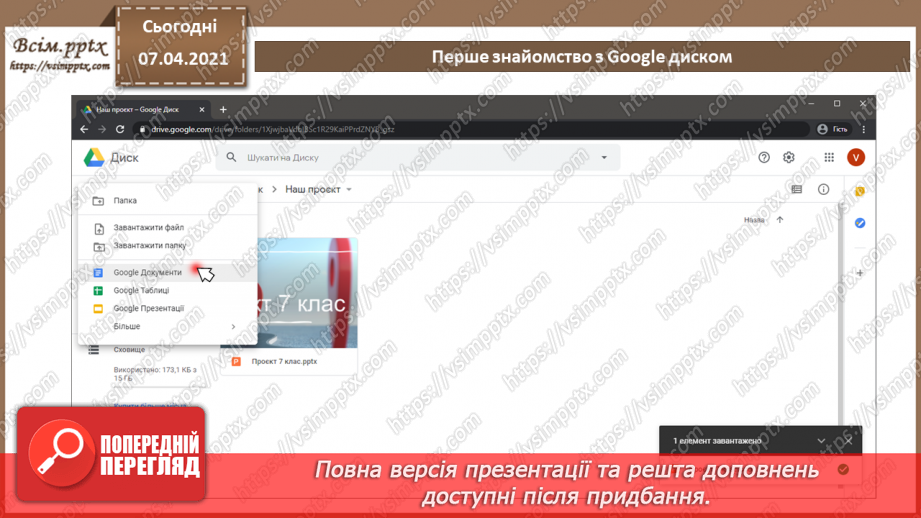
Task: Click the Попередній перегляд preview button
Action: point(111,454)
